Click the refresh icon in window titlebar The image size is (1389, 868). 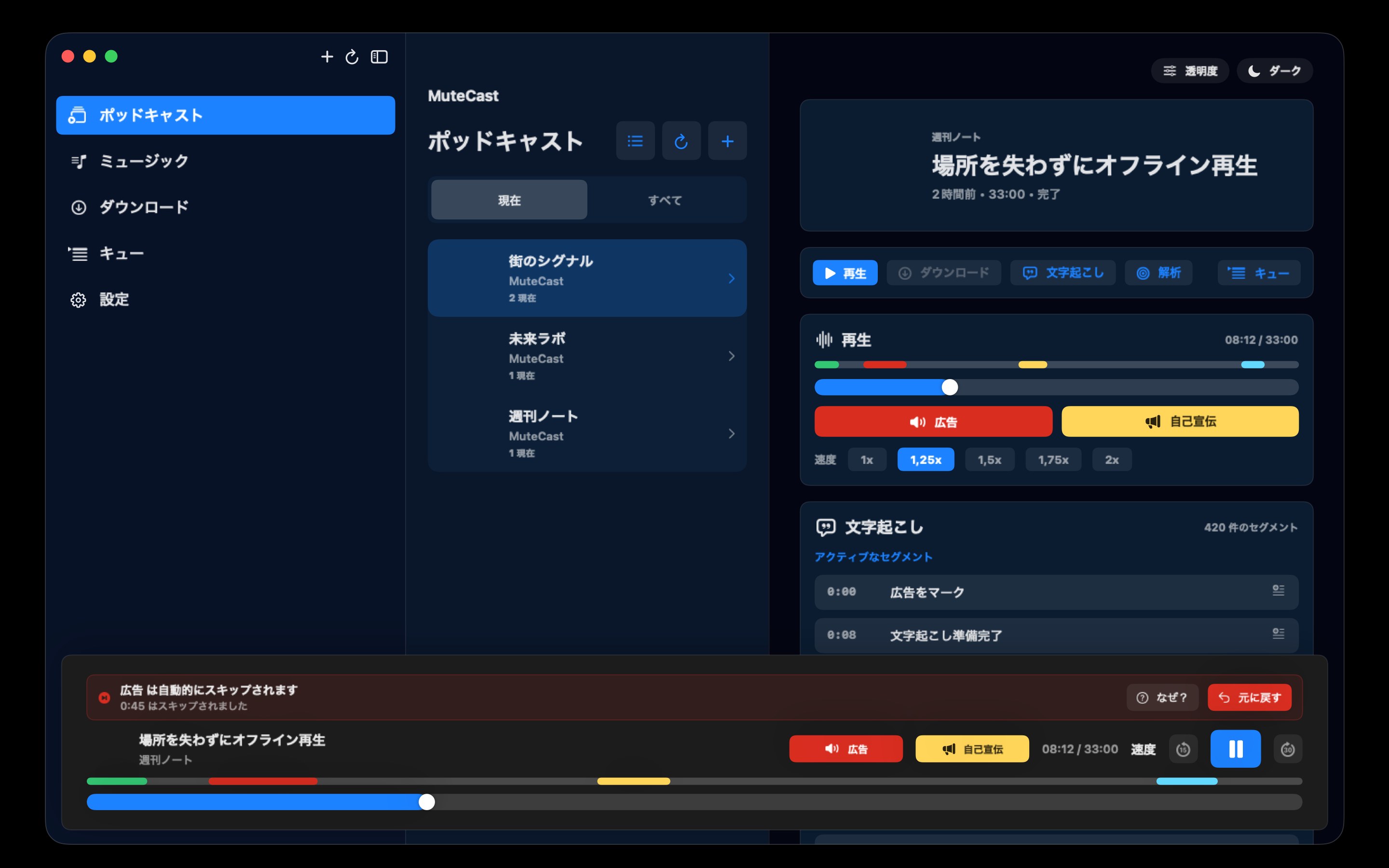pyautogui.click(x=352, y=57)
